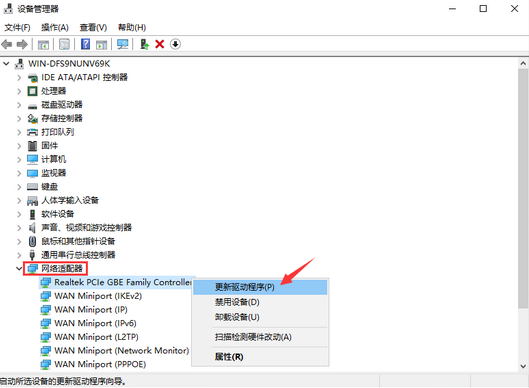Expand the 存储控制器 node
The width and height of the screenshot is (529, 388).
pyautogui.click(x=19, y=118)
